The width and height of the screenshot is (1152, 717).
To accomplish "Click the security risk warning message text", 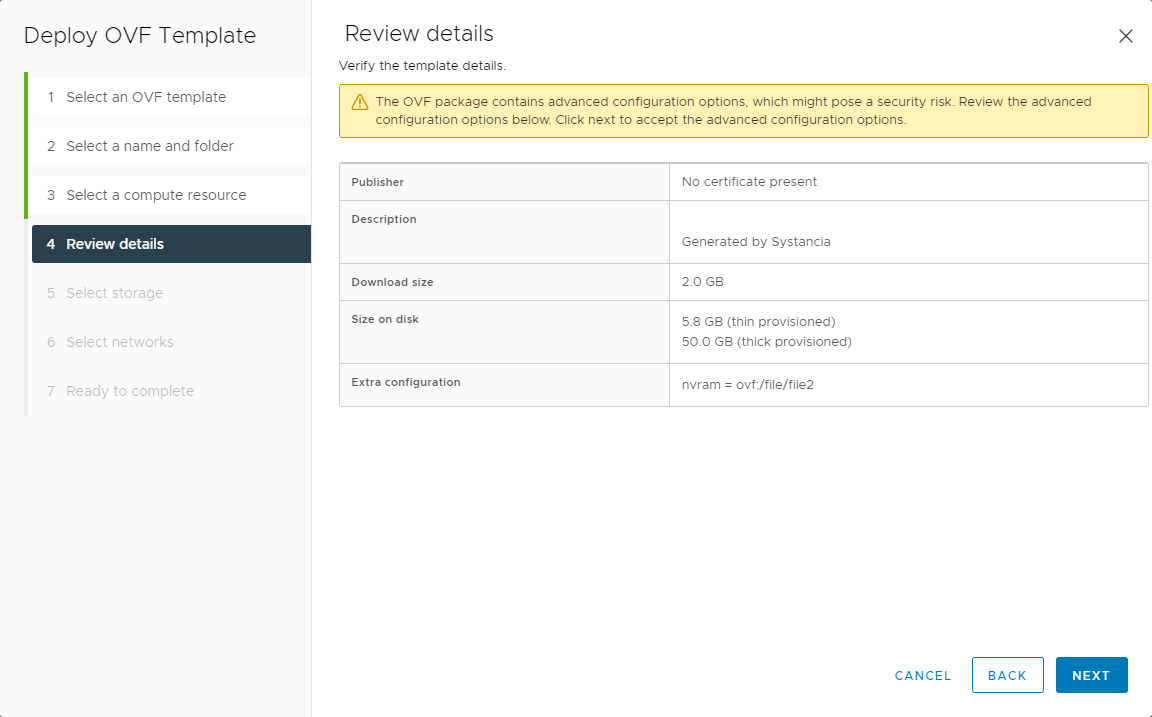I will pyautogui.click(x=733, y=110).
